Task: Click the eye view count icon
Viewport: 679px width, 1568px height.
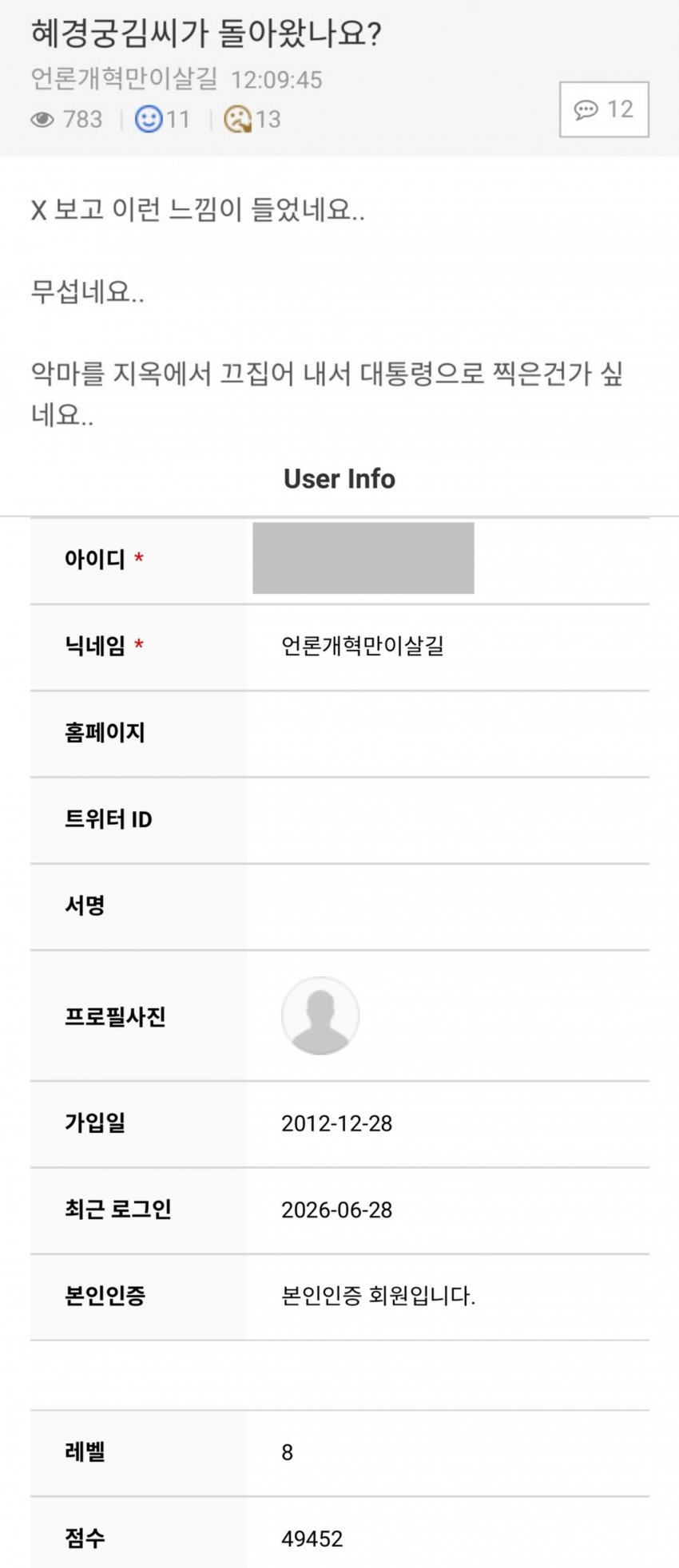Action: tap(42, 120)
